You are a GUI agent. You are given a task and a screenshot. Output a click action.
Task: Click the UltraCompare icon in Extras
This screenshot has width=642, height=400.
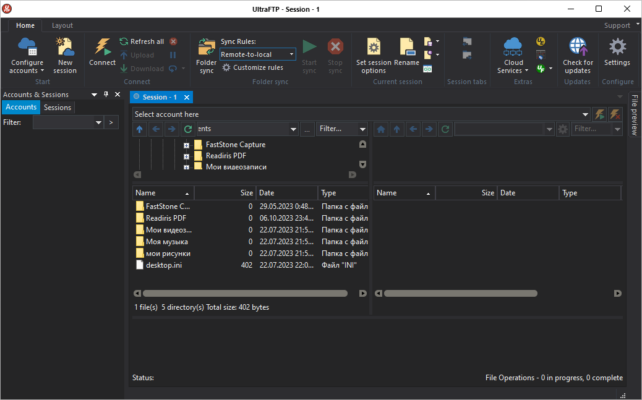coord(540,55)
